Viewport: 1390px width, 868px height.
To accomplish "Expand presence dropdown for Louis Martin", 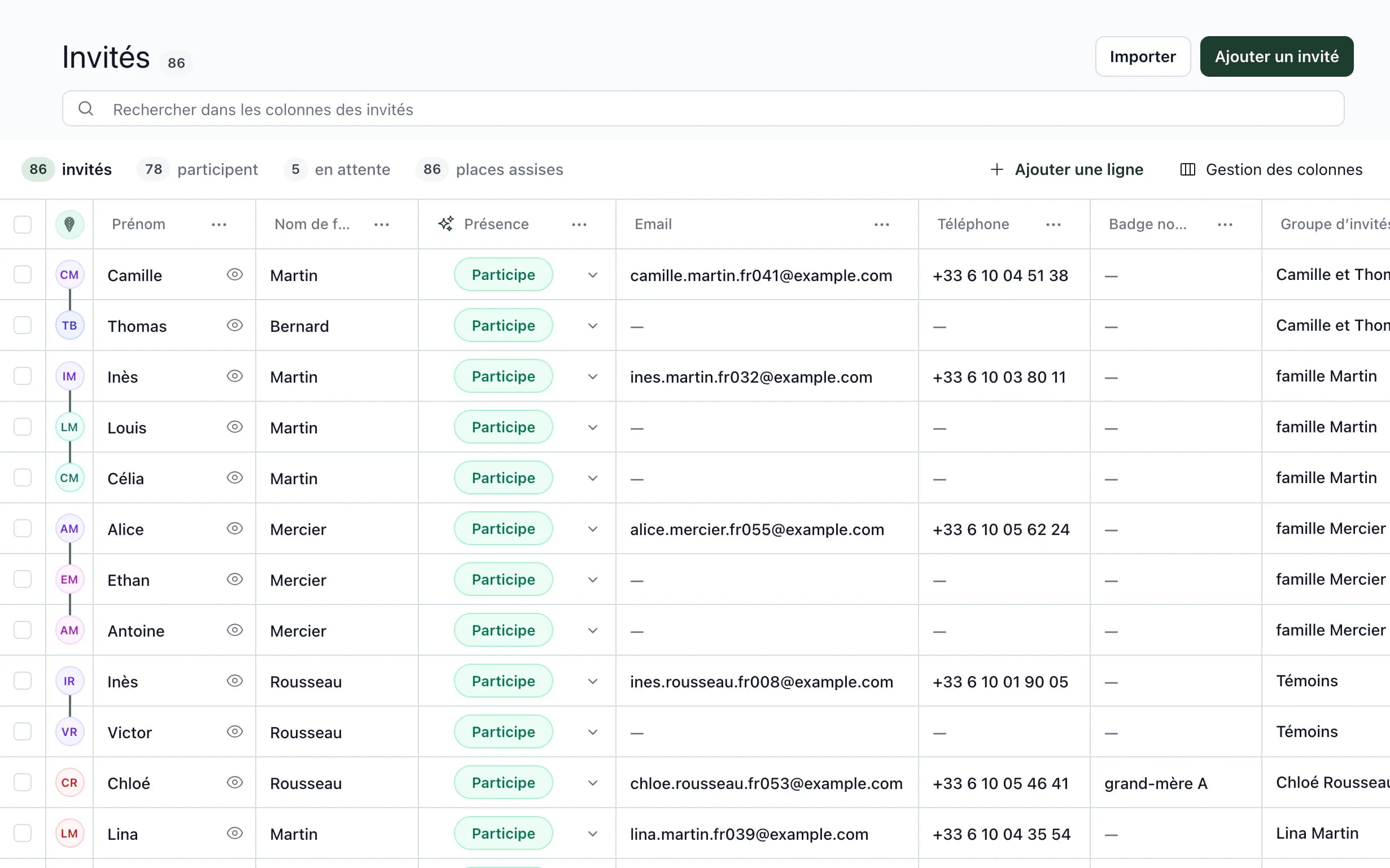I will click(592, 427).
